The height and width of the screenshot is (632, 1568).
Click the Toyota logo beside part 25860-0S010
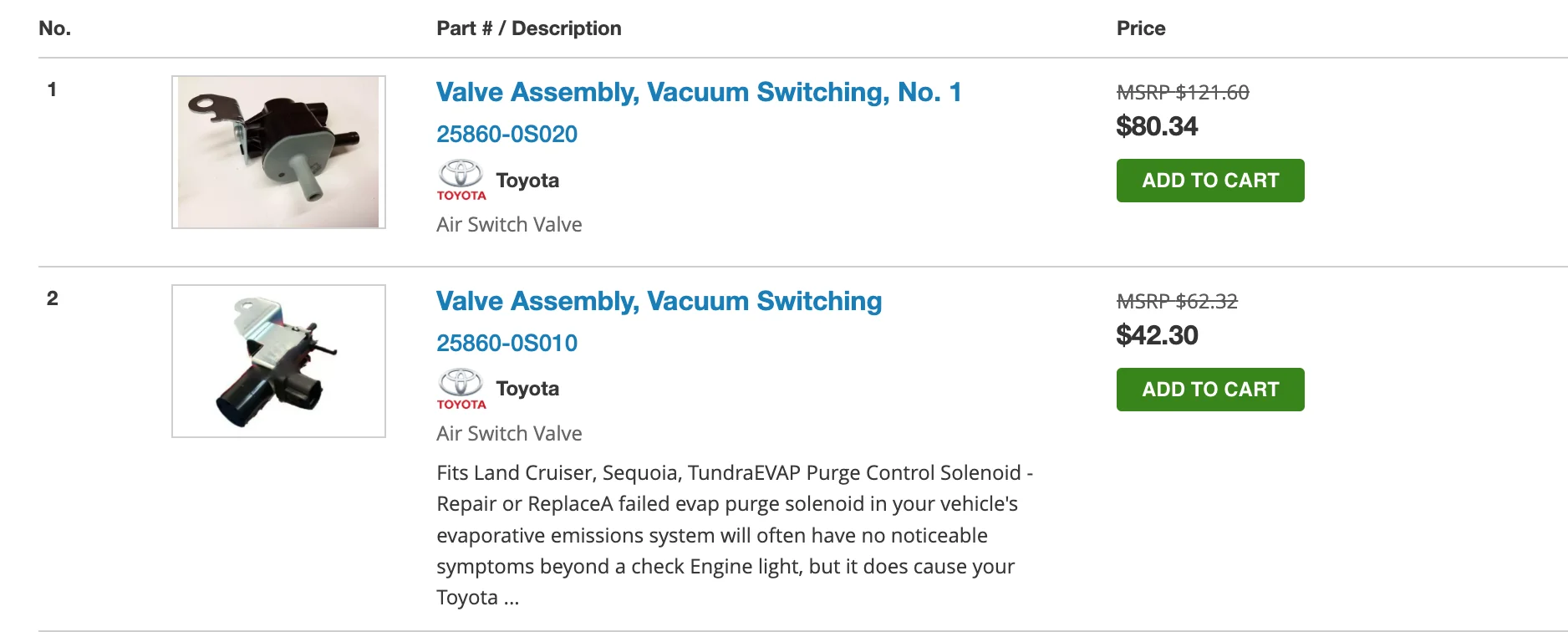click(x=461, y=389)
